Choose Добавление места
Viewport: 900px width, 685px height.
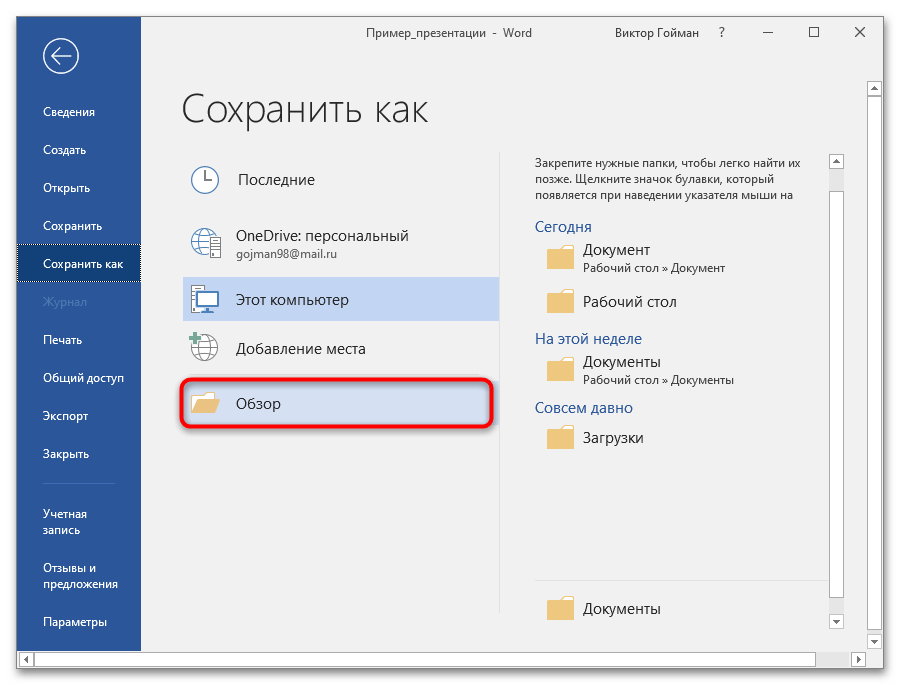click(x=341, y=349)
